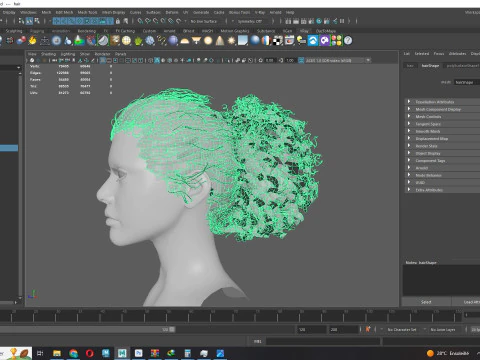Expand the Displacement Map section
The height and width of the screenshot is (360, 480).
click(442, 138)
